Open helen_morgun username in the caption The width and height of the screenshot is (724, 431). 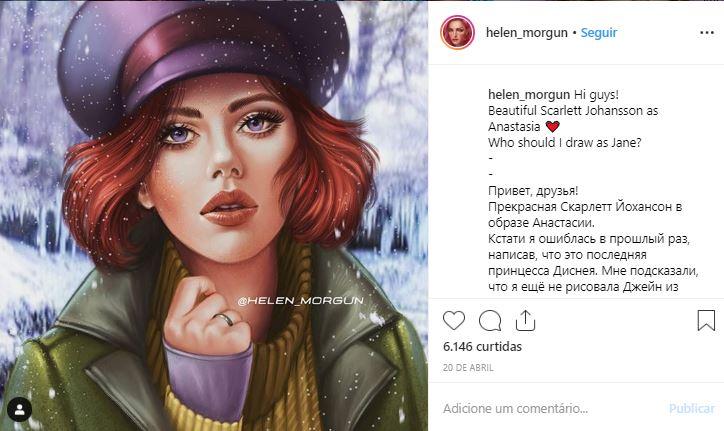click(x=529, y=95)
